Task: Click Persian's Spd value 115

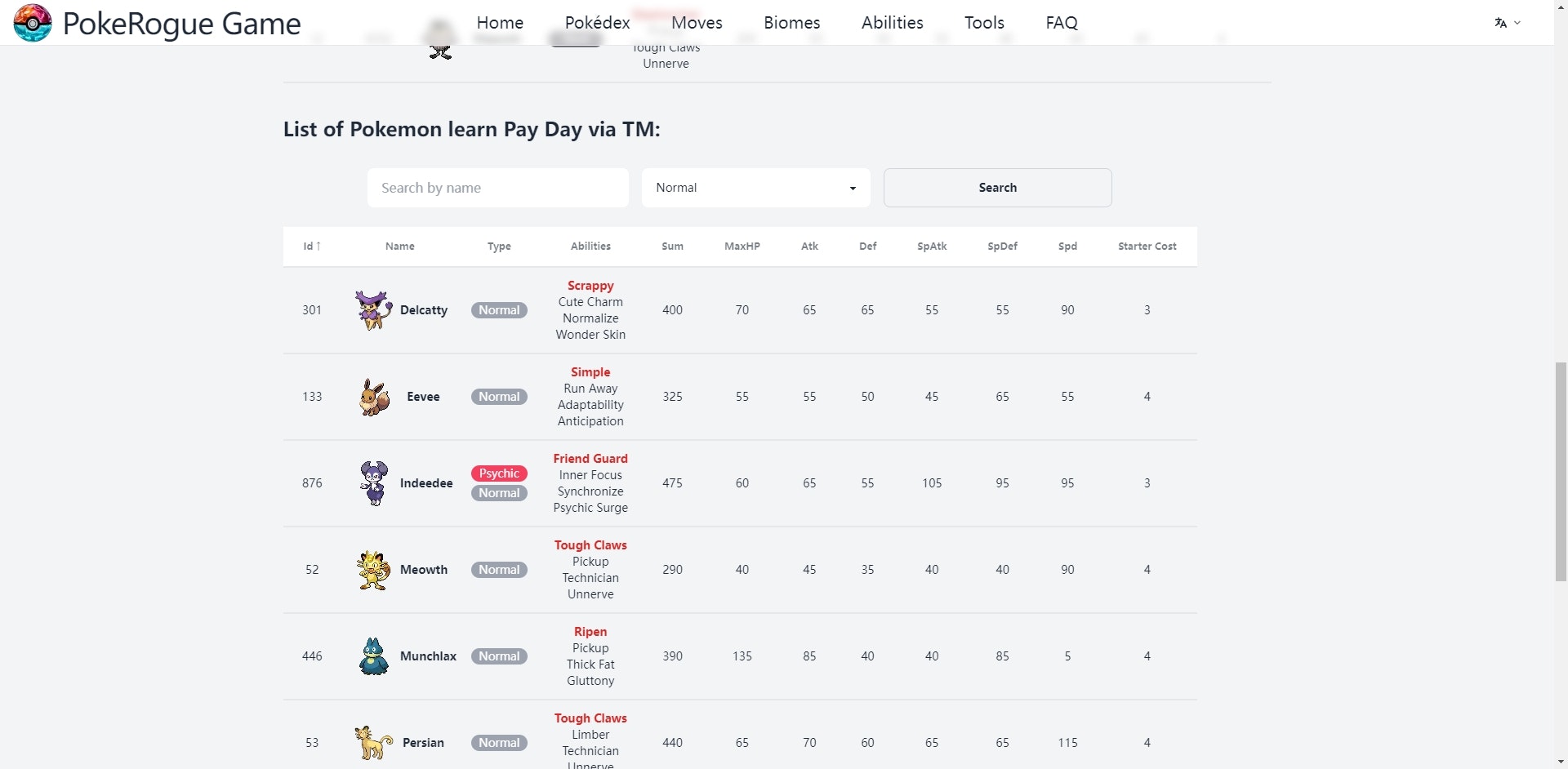Action: [1067, 743]
